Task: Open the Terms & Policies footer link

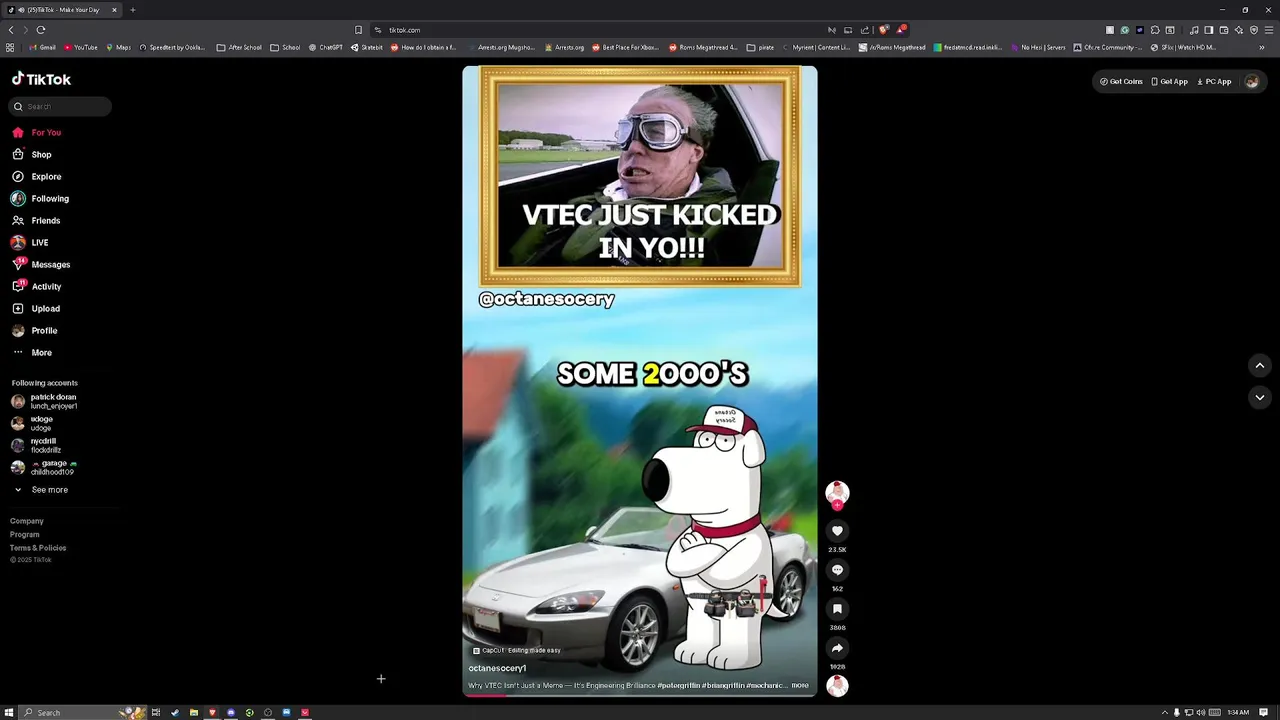Action: click(x=38, y=548)
